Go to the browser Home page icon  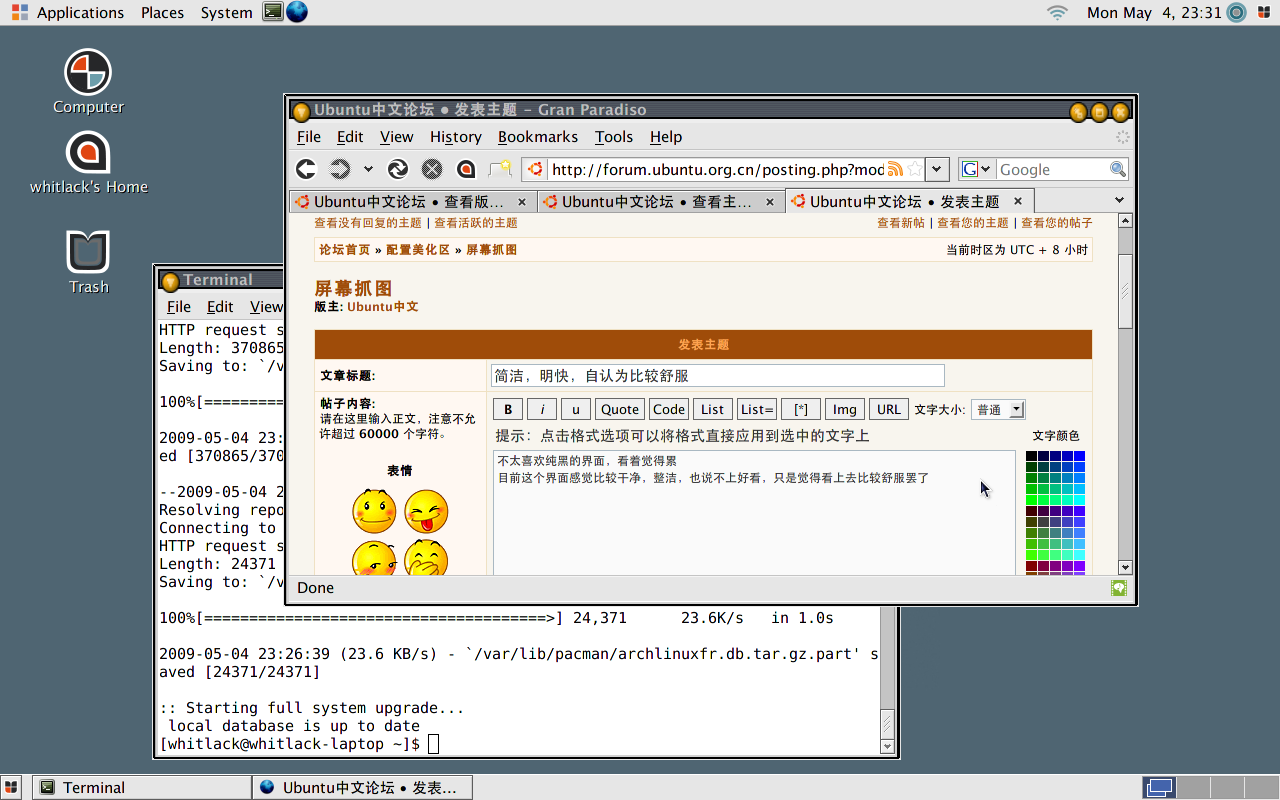point(465,169)
